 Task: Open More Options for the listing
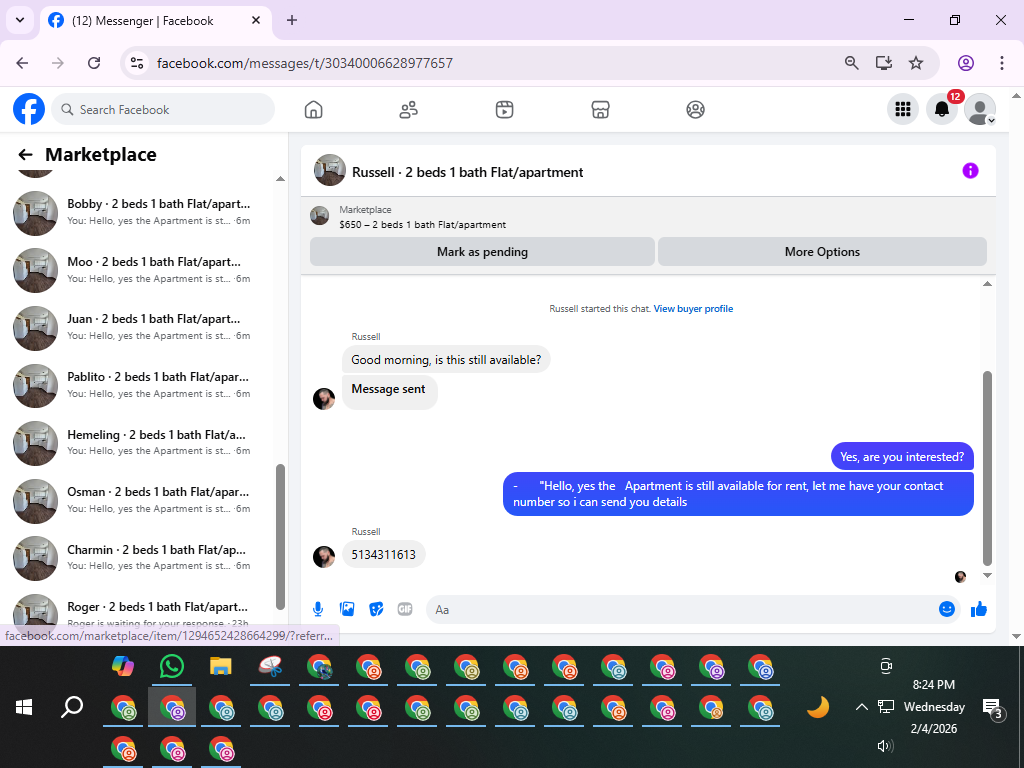pos(822,252)
